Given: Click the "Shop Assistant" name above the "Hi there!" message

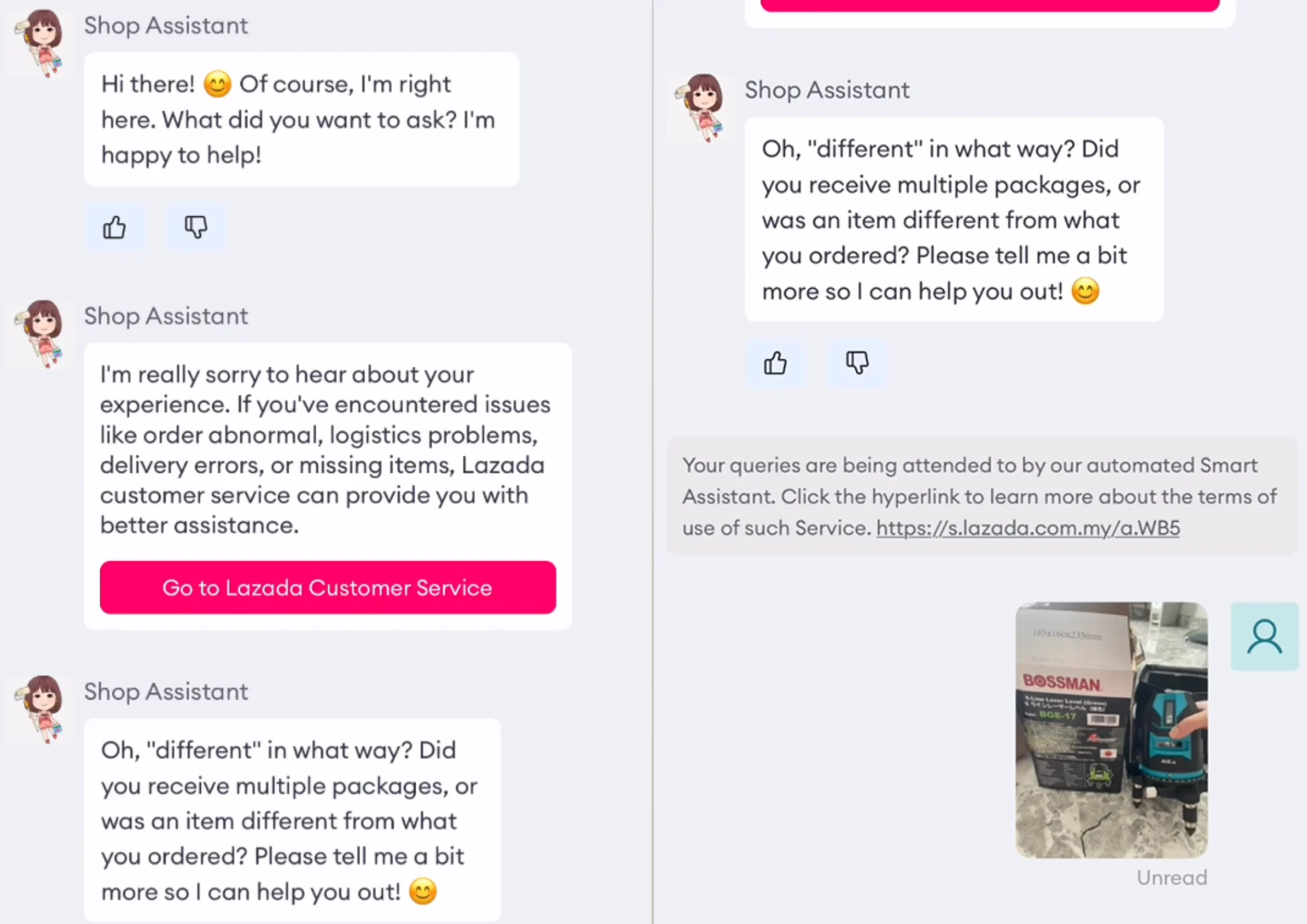Looking at the screenshot, I should [x=166, y=26].
